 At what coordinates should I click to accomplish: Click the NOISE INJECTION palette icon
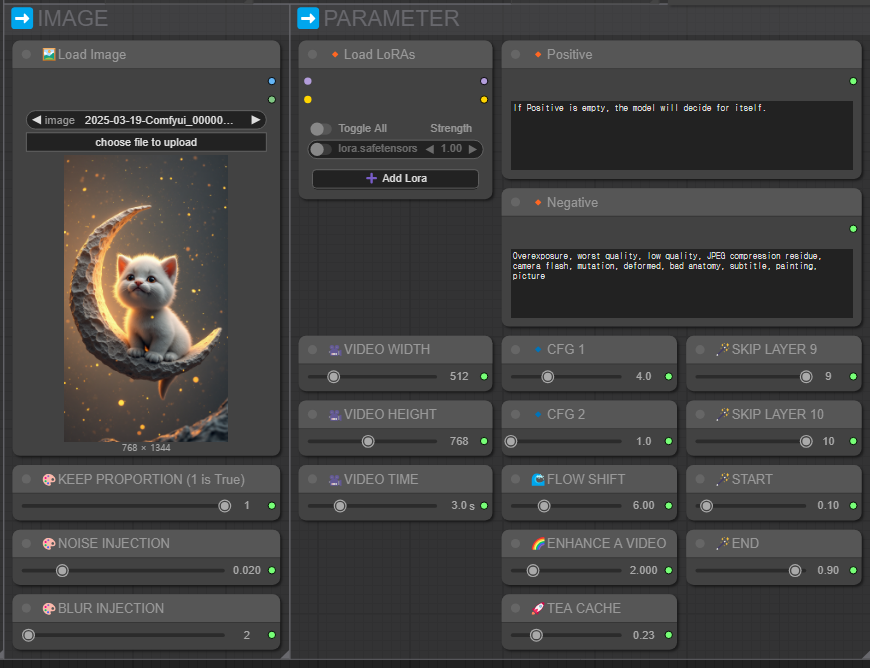(49, 544)
